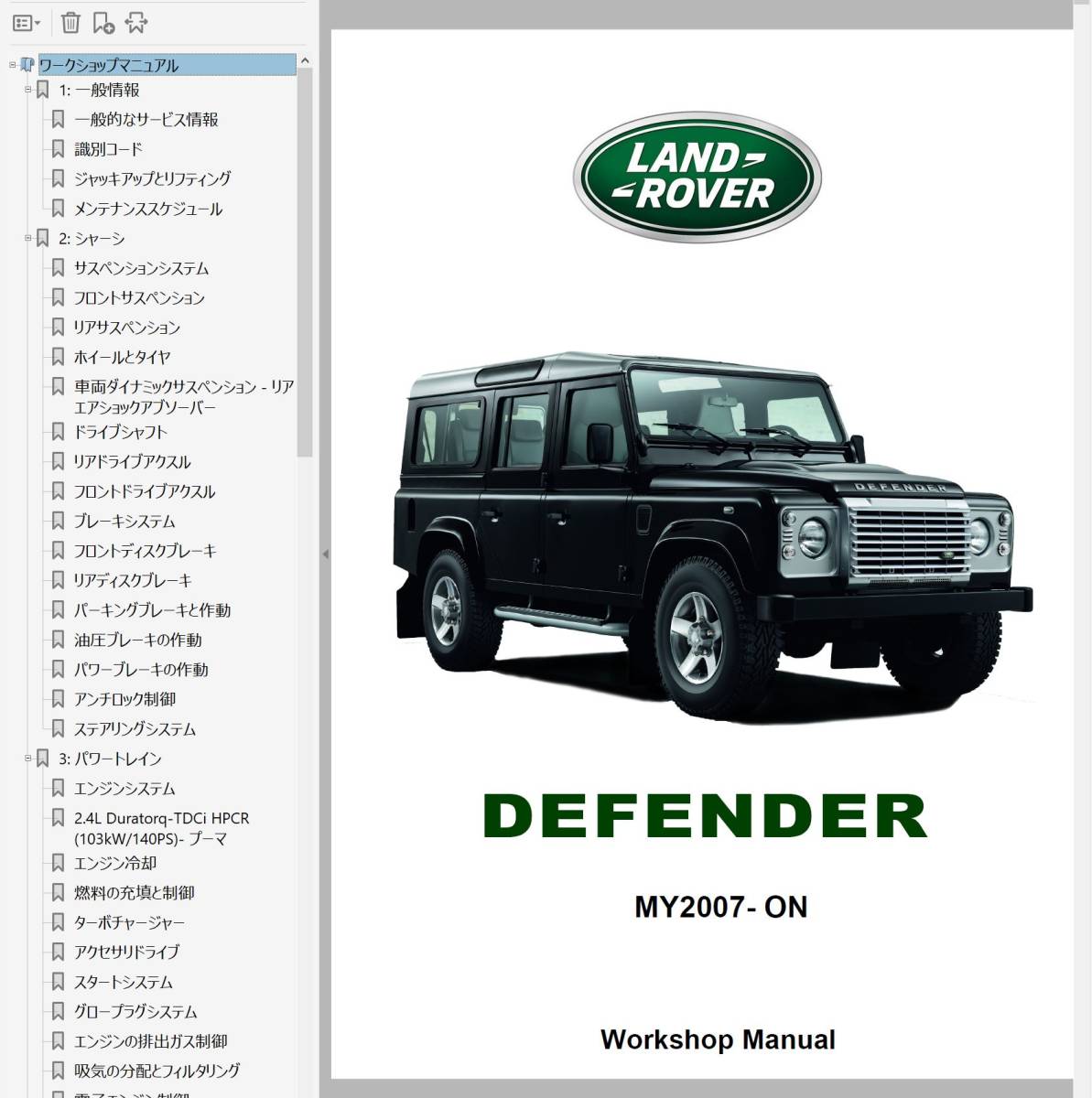Select the 2: シャーシ bookmark
This screenshot has width=1092, height=1098.
(92, 238)
